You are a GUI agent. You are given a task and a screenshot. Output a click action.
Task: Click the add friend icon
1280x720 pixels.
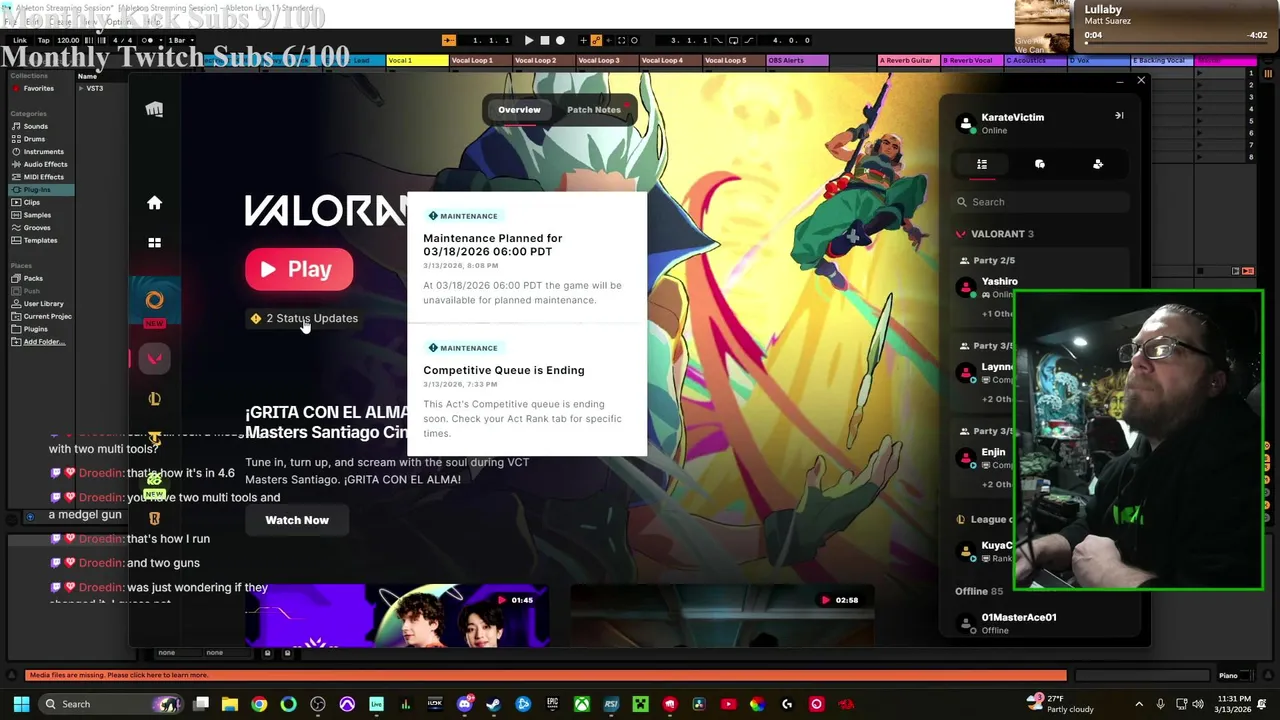(x=1098, y=164)
